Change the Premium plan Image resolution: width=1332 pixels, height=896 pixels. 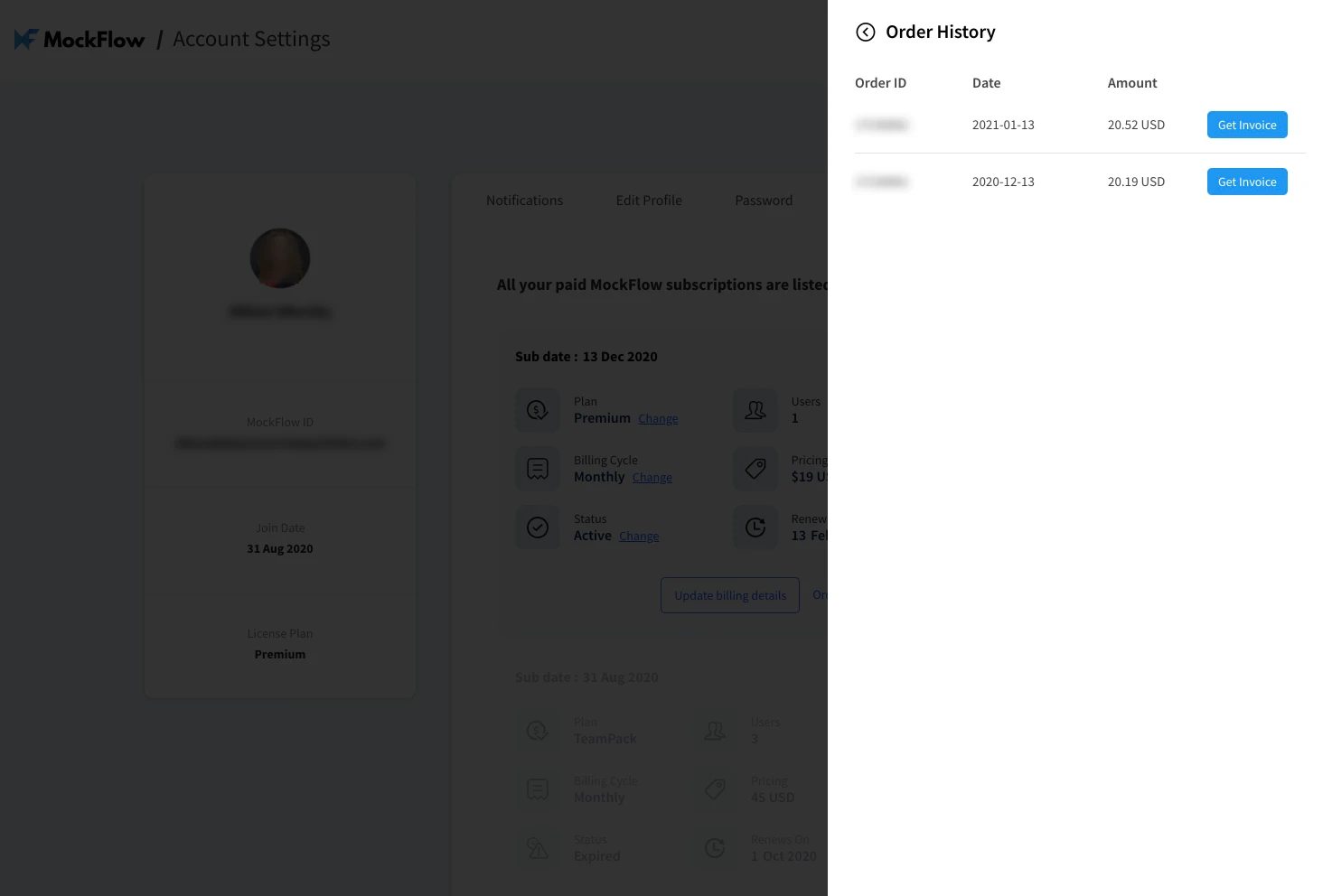click(658, 419)
